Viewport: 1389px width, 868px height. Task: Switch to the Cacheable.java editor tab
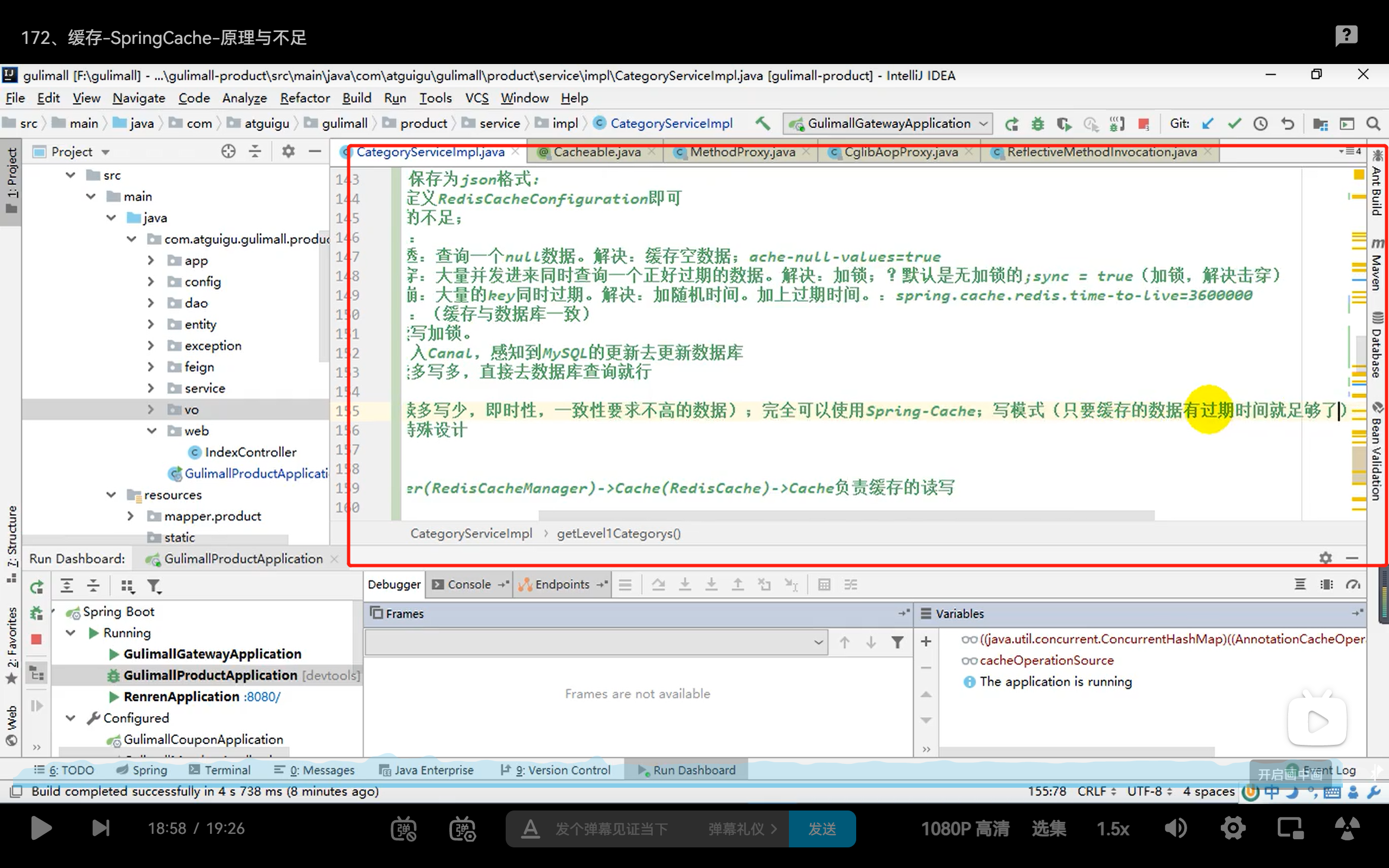point(596,152)
